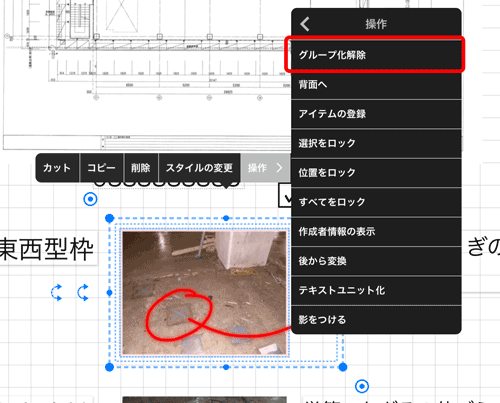Choose すべてをロック option

pos(376,202)
